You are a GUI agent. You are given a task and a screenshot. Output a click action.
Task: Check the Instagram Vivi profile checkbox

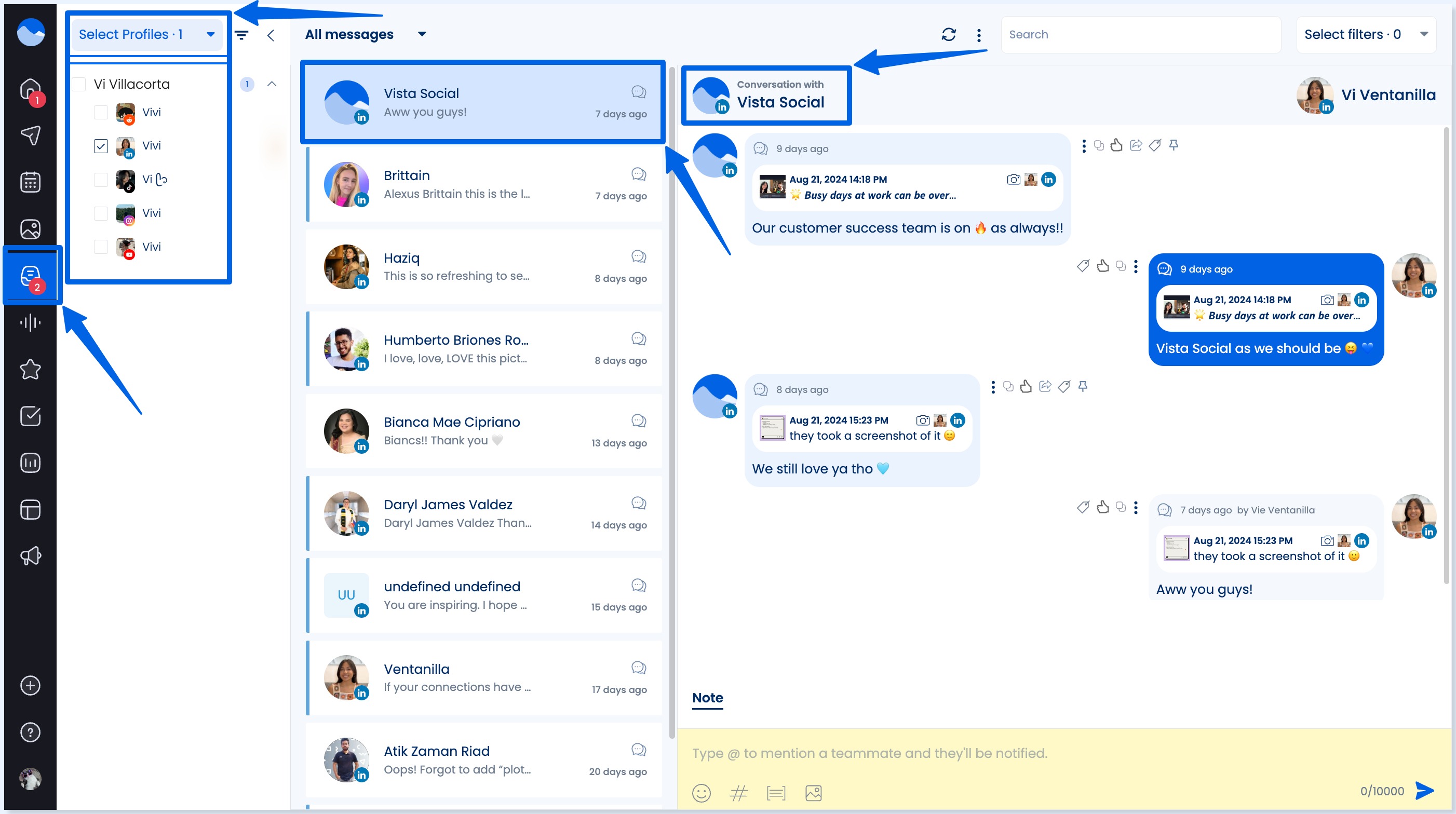(x=101, y=213)
